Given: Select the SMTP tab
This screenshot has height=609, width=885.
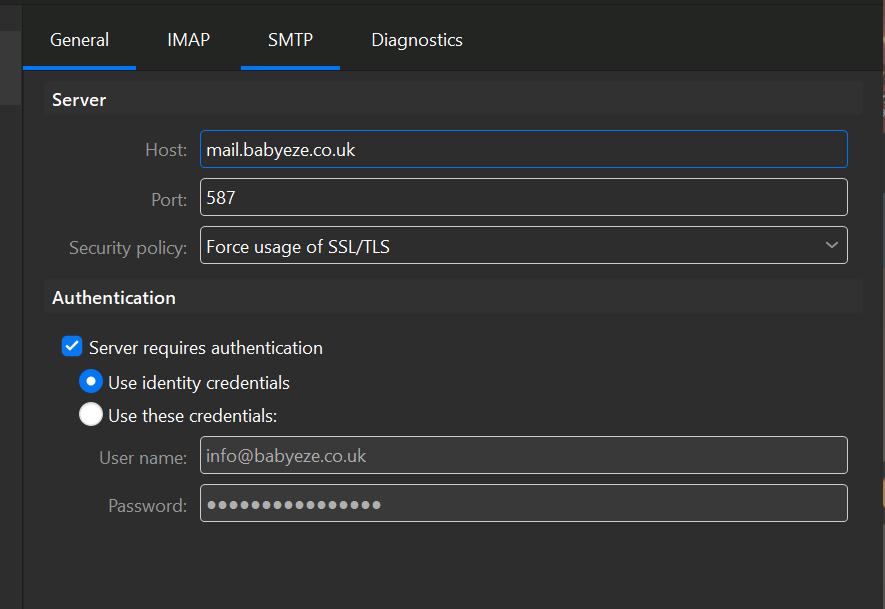Looking at the screenshot, I should (x=290, y=40).
